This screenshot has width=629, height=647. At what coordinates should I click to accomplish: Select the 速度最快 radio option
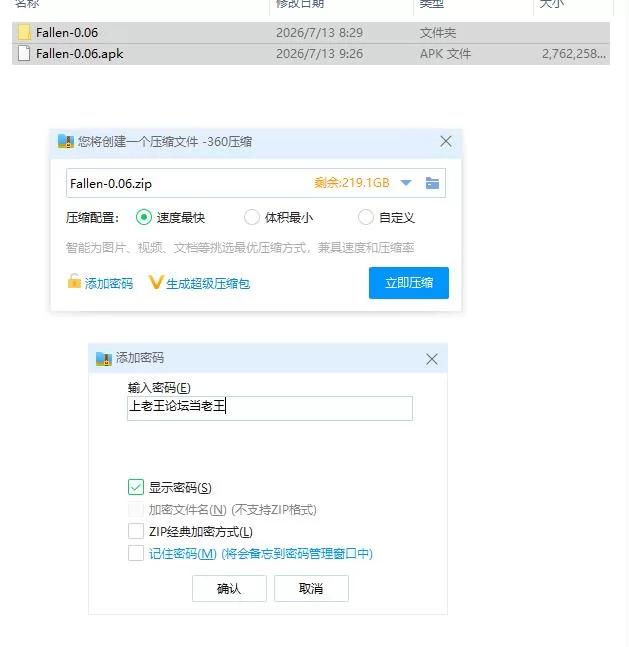click(x=144, y=217)
